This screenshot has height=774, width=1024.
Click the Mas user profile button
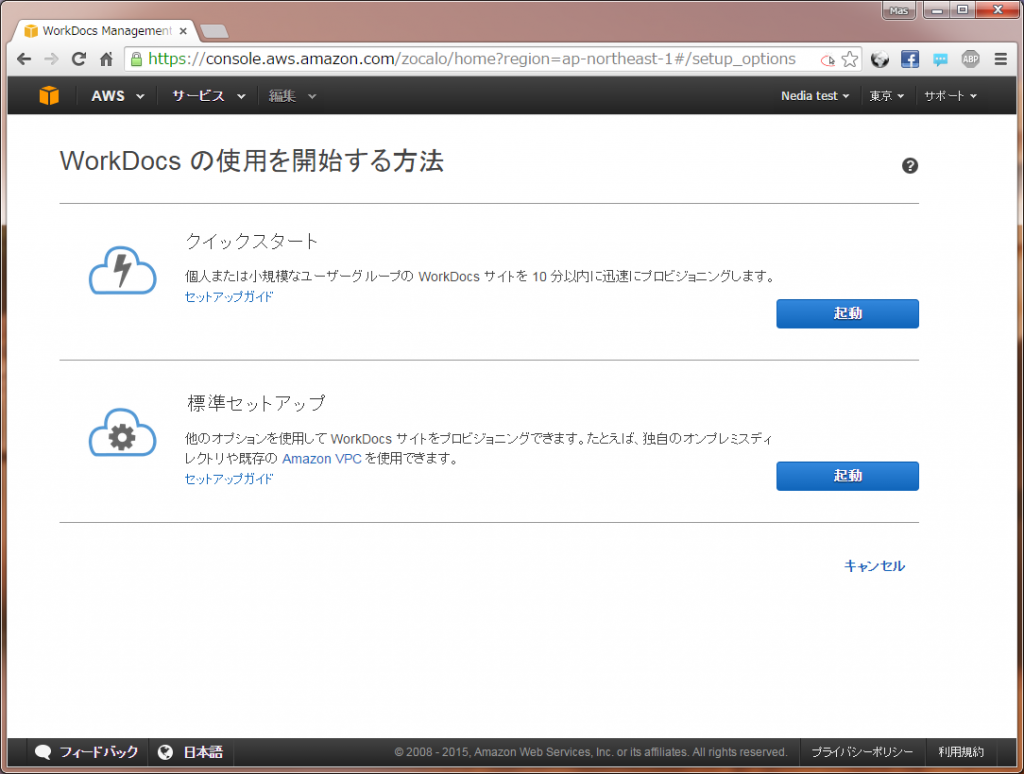pos(899,10)
